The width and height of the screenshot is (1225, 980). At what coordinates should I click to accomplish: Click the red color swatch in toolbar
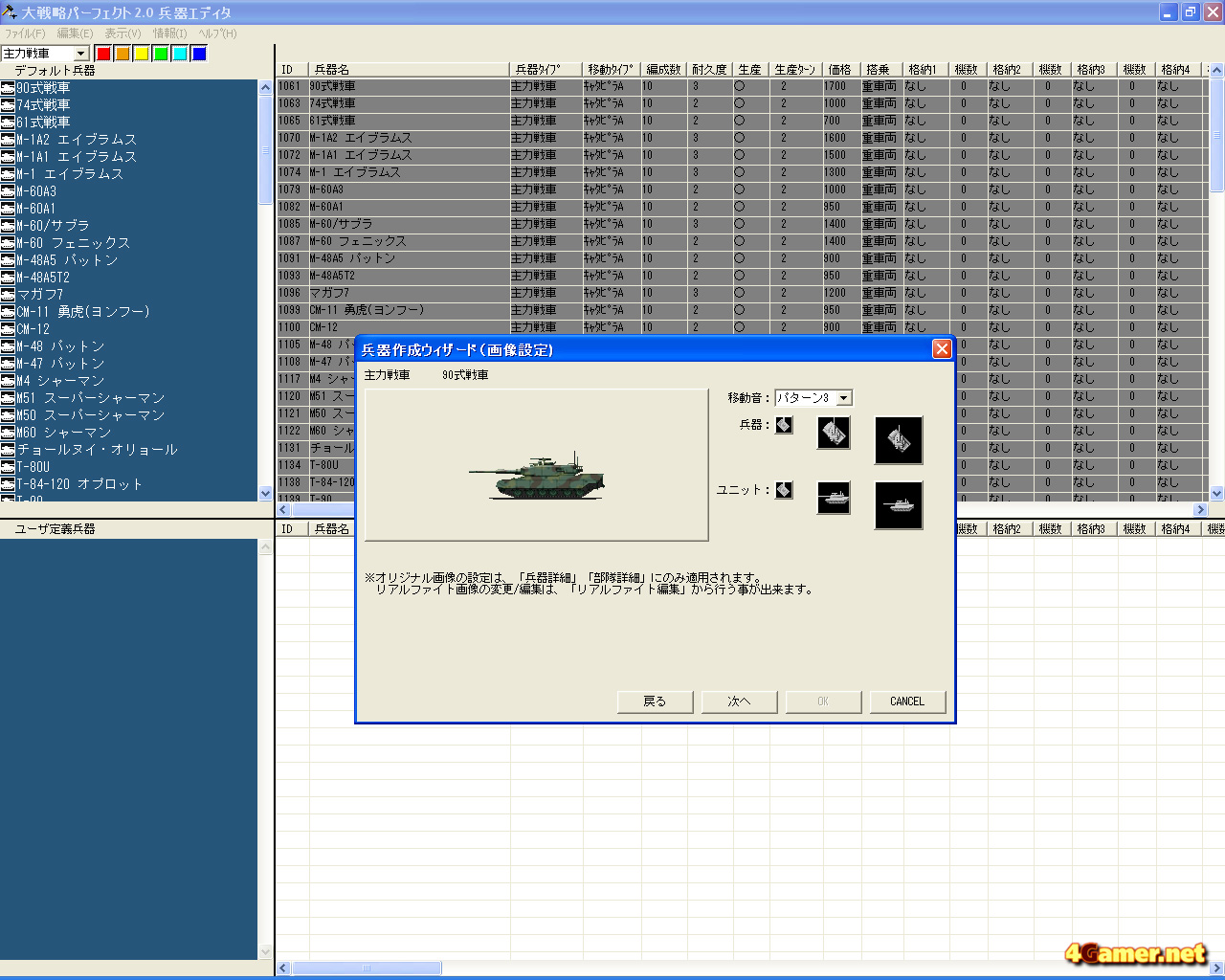(103, 54)
